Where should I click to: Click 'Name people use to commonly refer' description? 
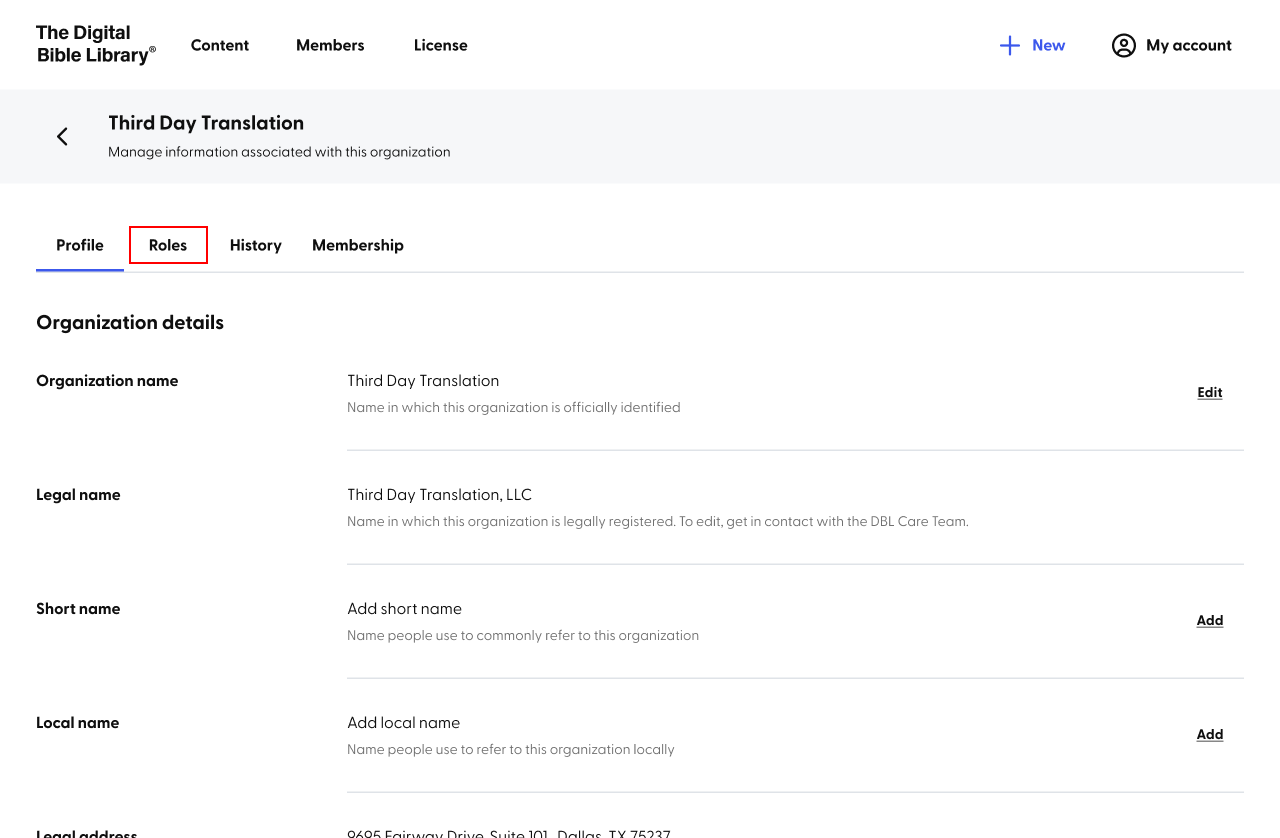(x=523, y=636)
